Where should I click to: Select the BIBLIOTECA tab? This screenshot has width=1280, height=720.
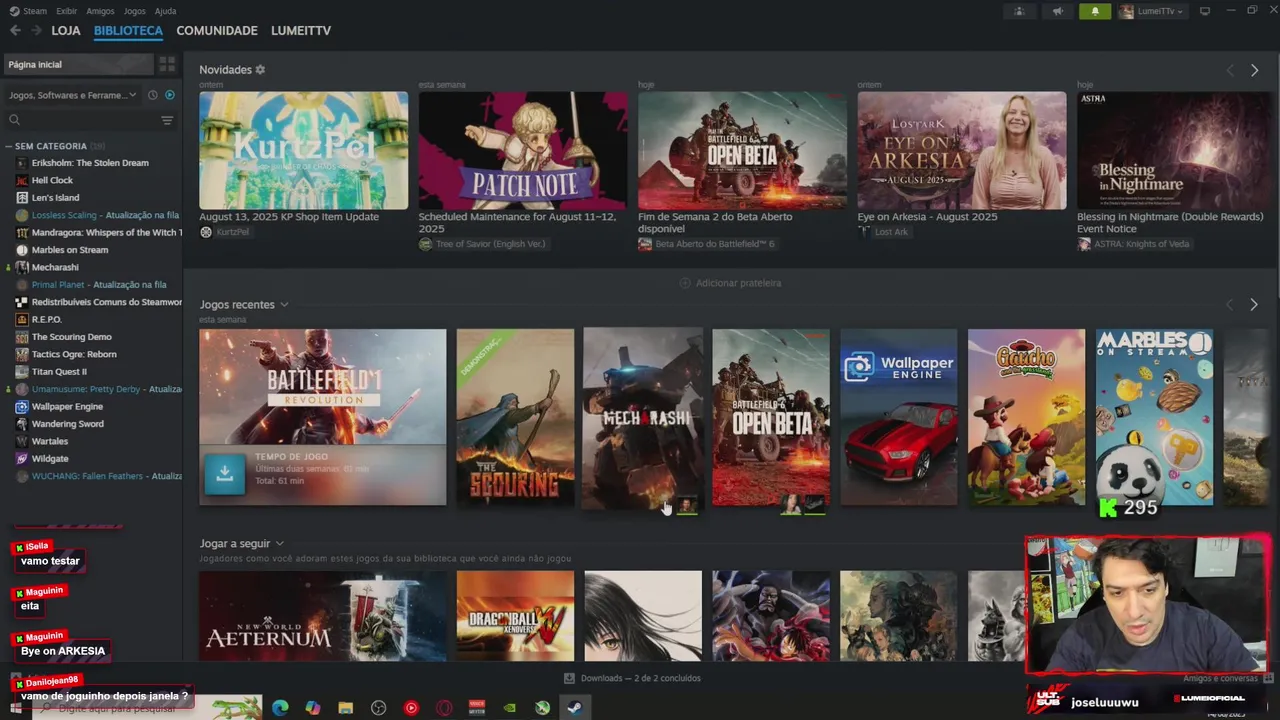128,31
